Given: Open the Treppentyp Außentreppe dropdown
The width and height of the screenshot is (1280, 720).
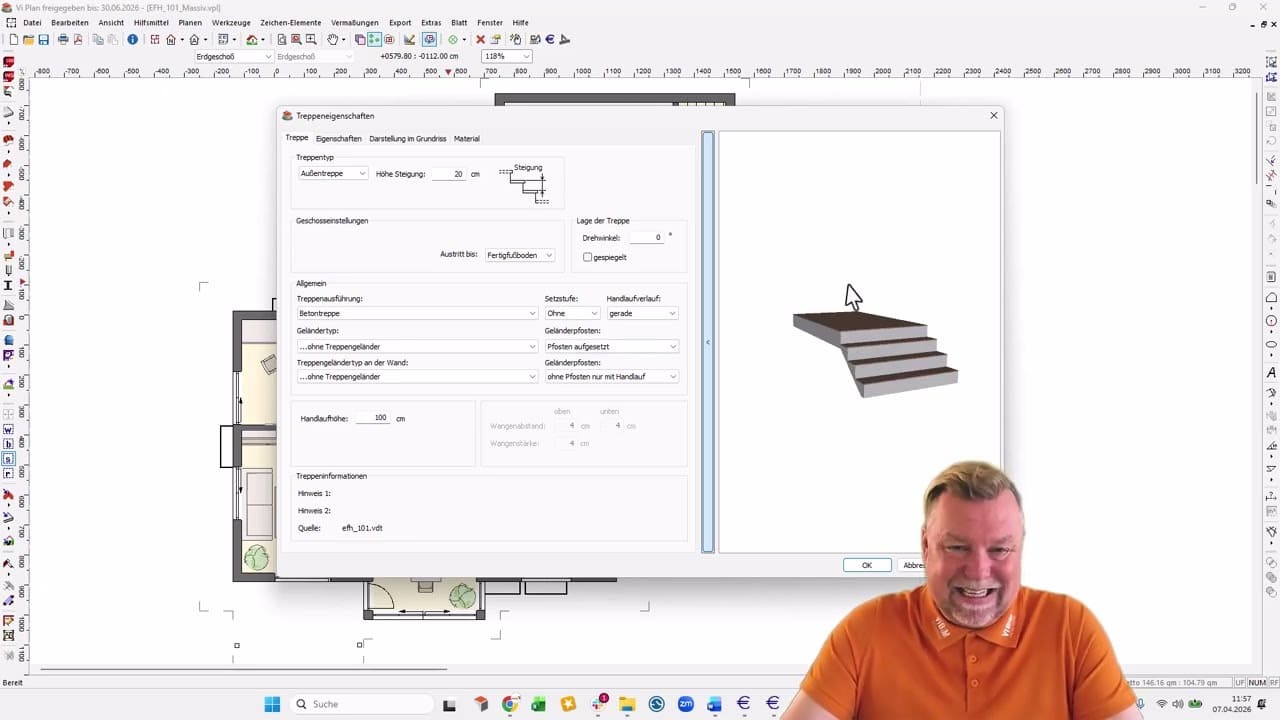Looking at the screenshot, I should 333,174.
